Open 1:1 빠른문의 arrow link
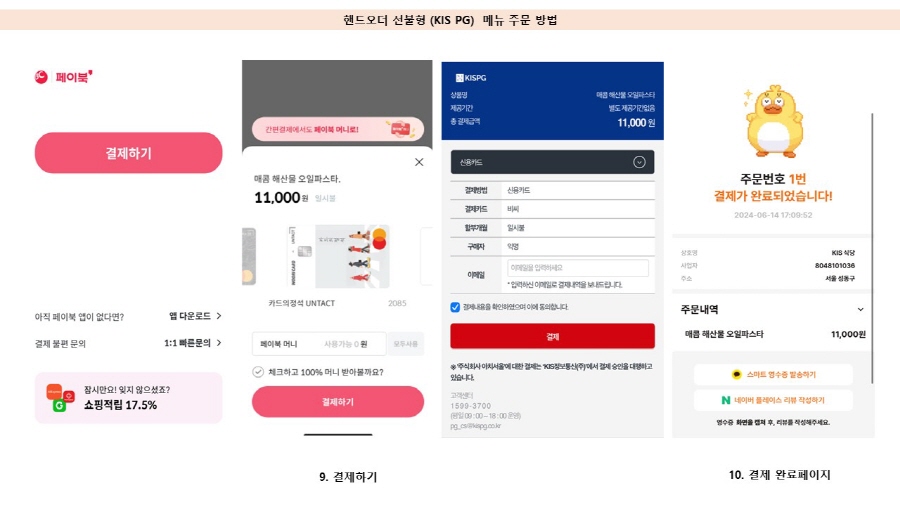The height and width of the screenshot is (506, 900). tap(193, 343)
